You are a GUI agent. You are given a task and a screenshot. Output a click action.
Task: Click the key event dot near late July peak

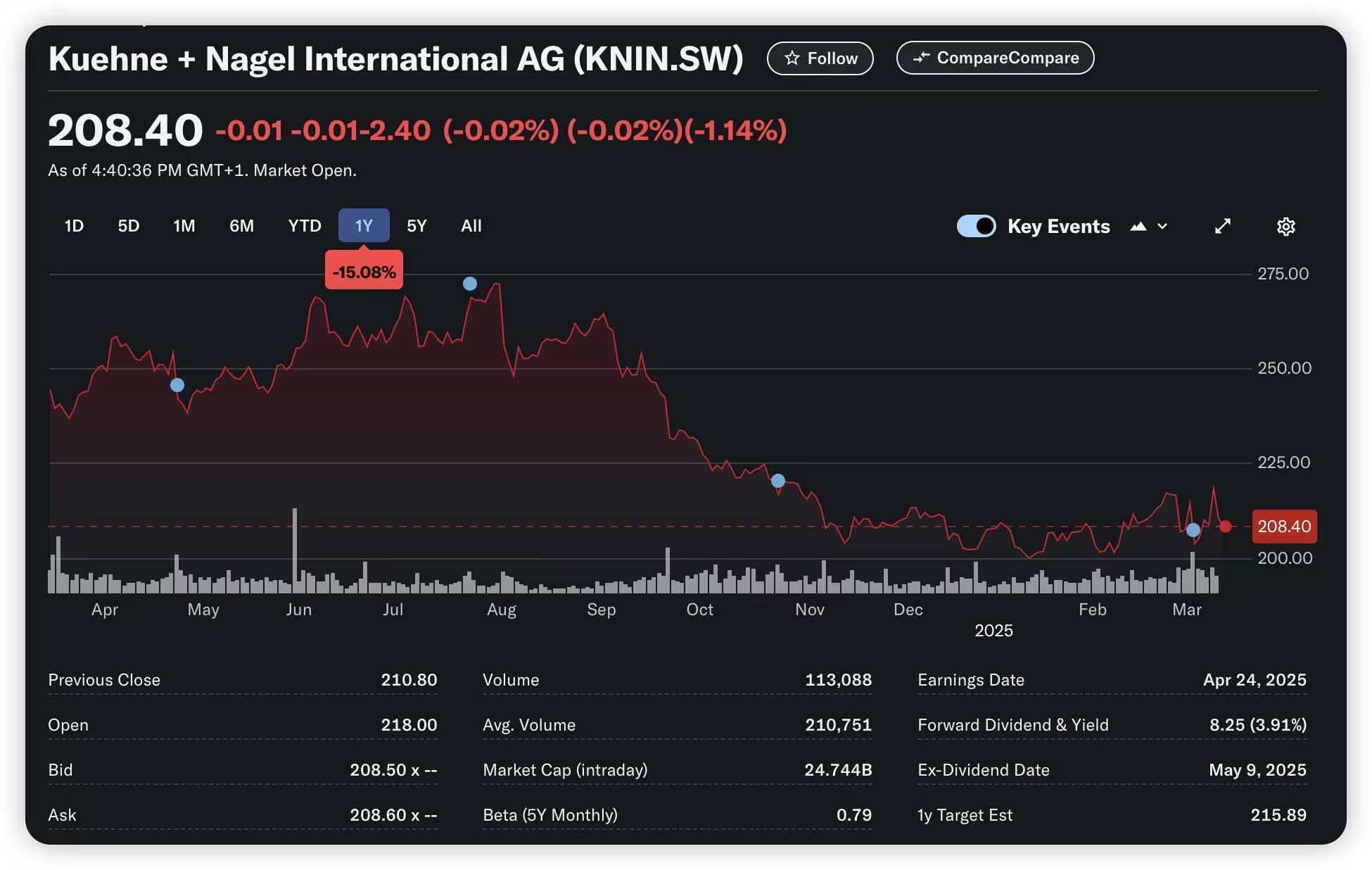coord(470,284)
